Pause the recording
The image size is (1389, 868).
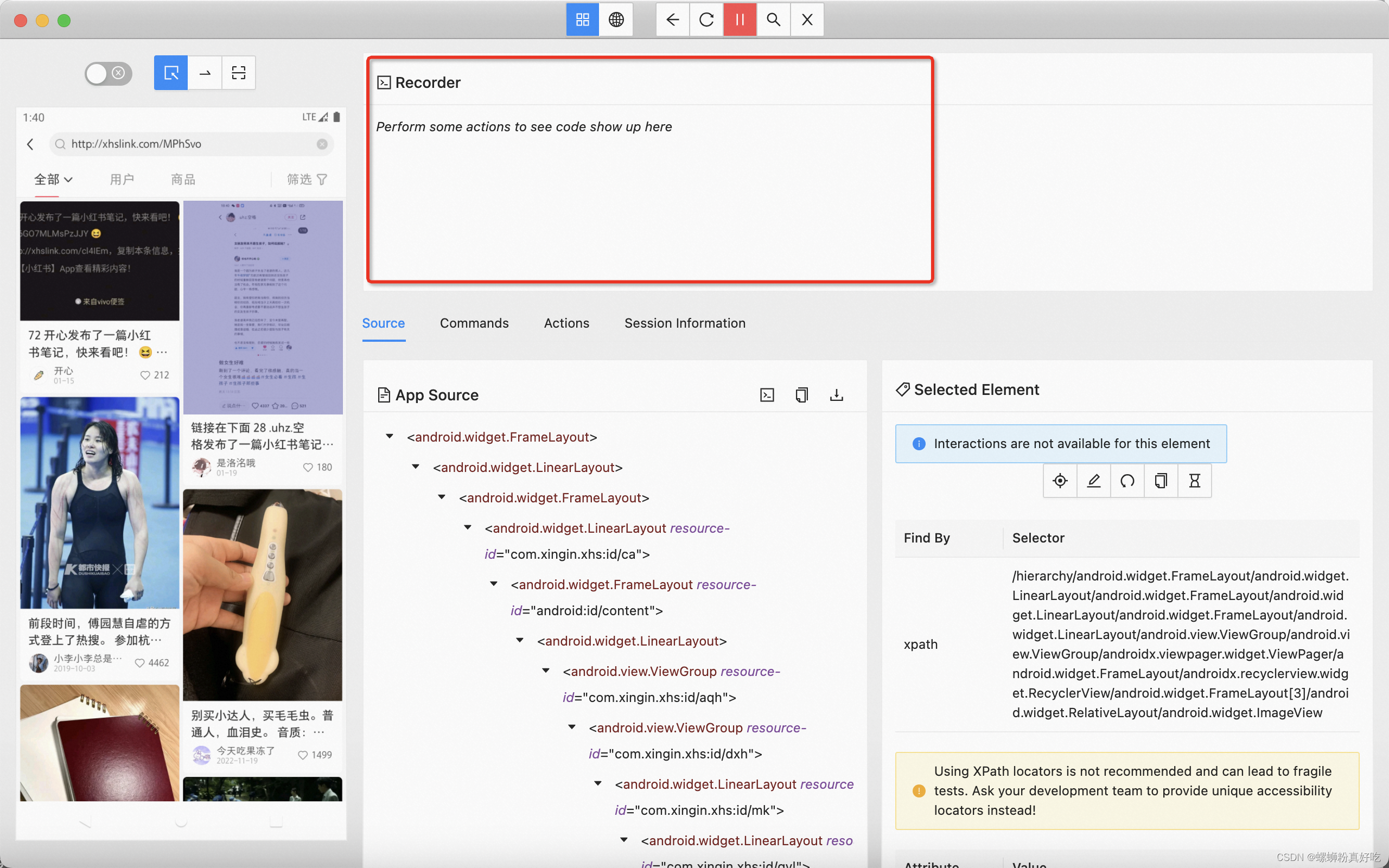pos(740,20)
